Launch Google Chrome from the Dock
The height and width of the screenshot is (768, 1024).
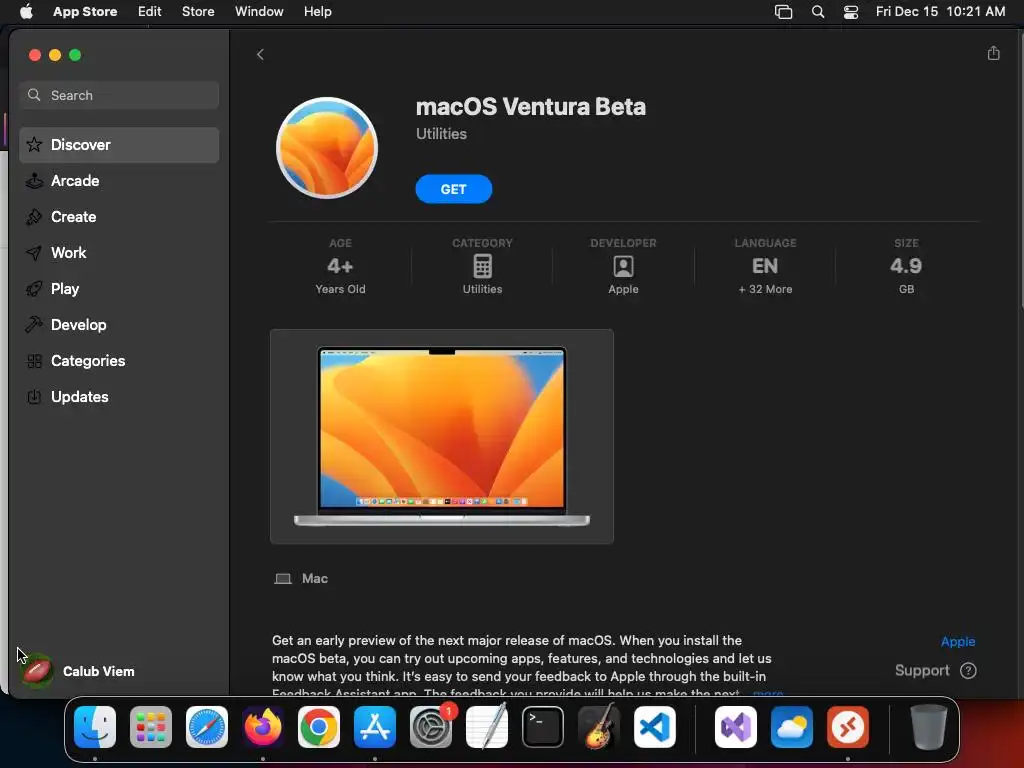[x=319, y=727]
